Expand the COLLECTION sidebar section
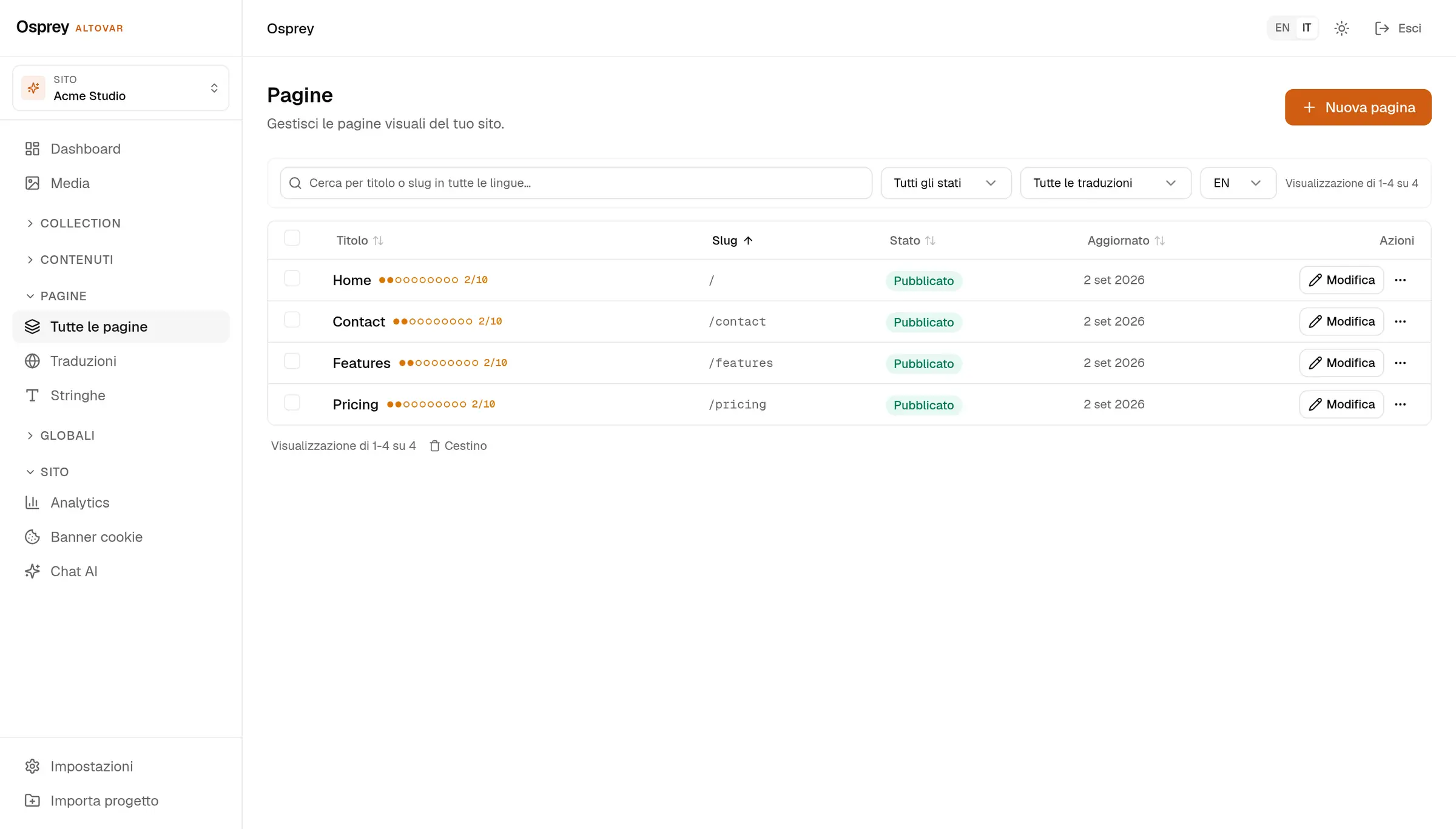 pos(73,223)
